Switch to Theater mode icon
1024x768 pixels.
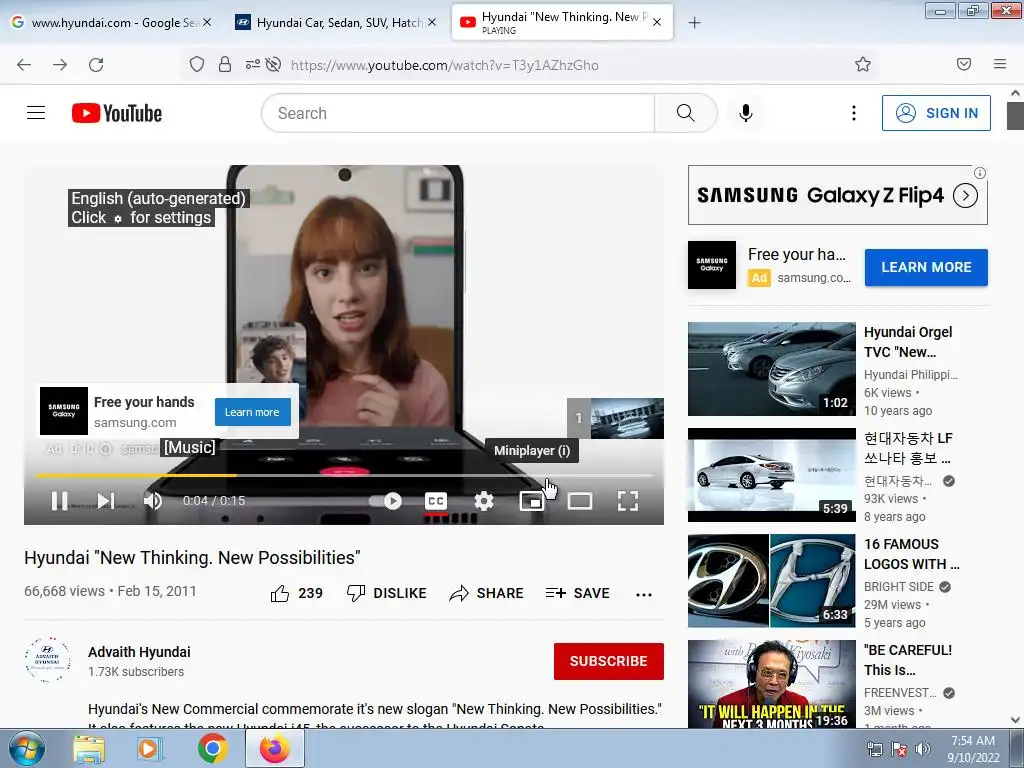click(580, 501)
